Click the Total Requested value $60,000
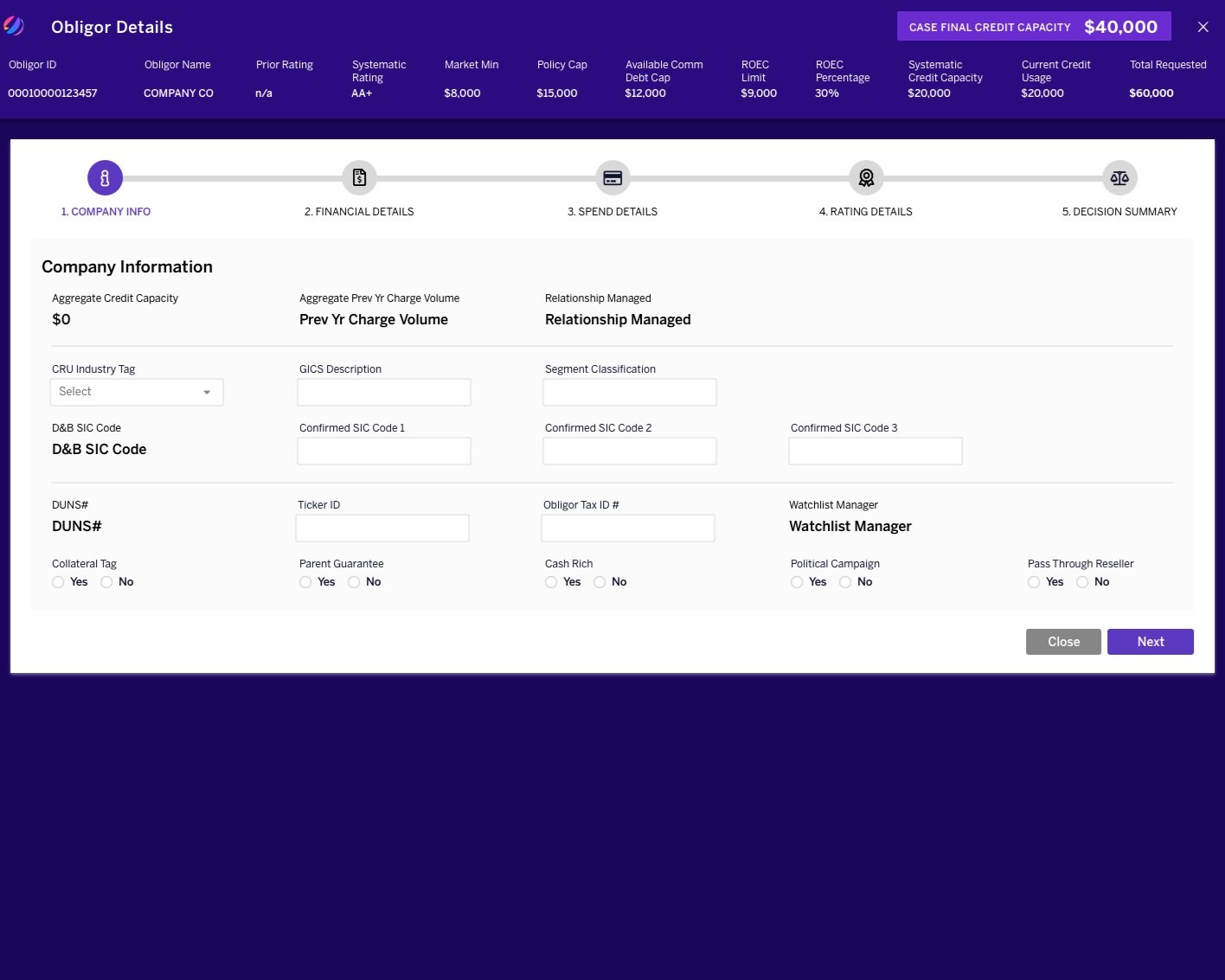Viewport: 1225px width, 980px height. 1151,93
